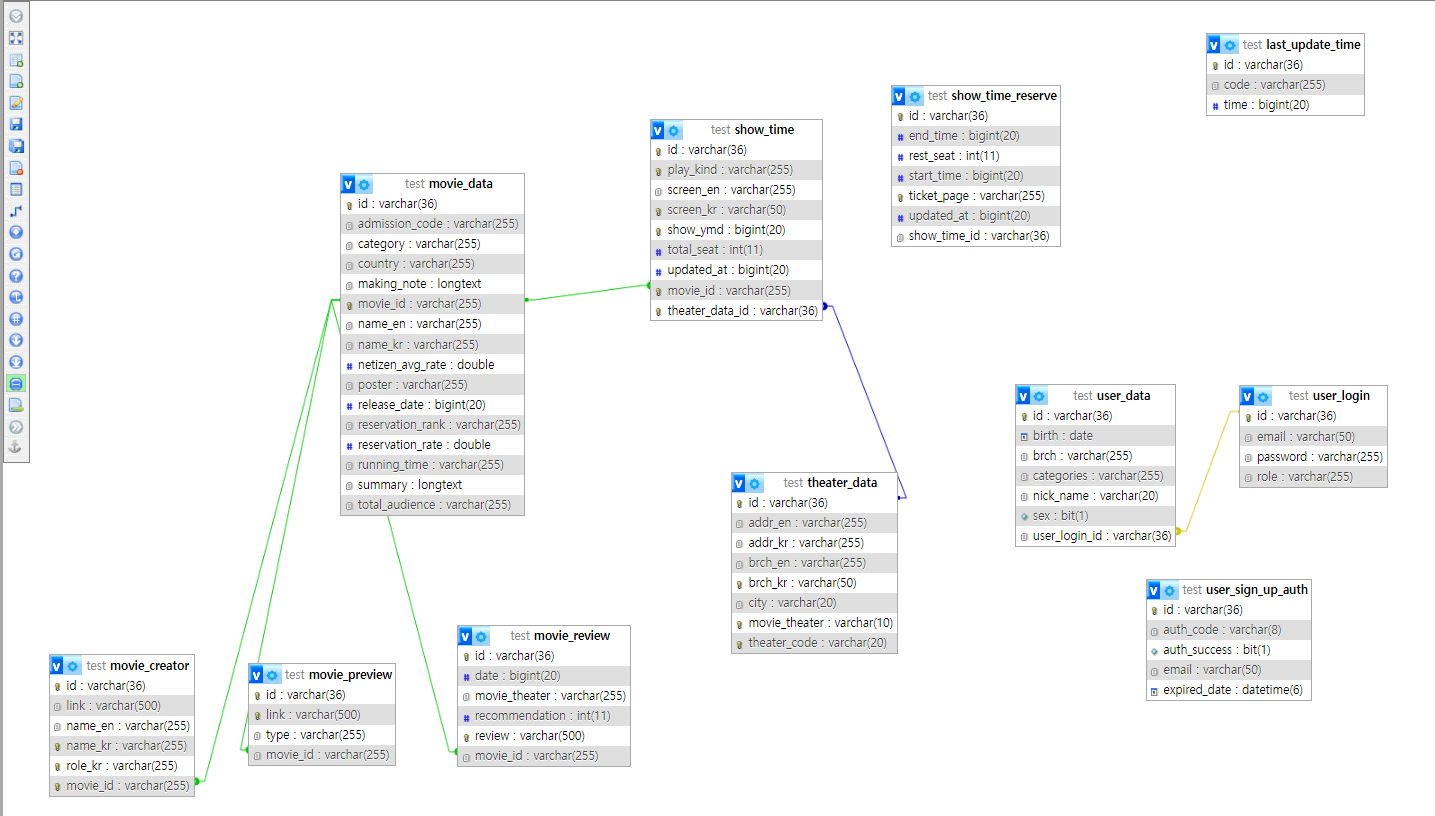The width and height of the screenshot is (1435, 816).
Task: Delete designer pages icon
Action: pos(16,168)
